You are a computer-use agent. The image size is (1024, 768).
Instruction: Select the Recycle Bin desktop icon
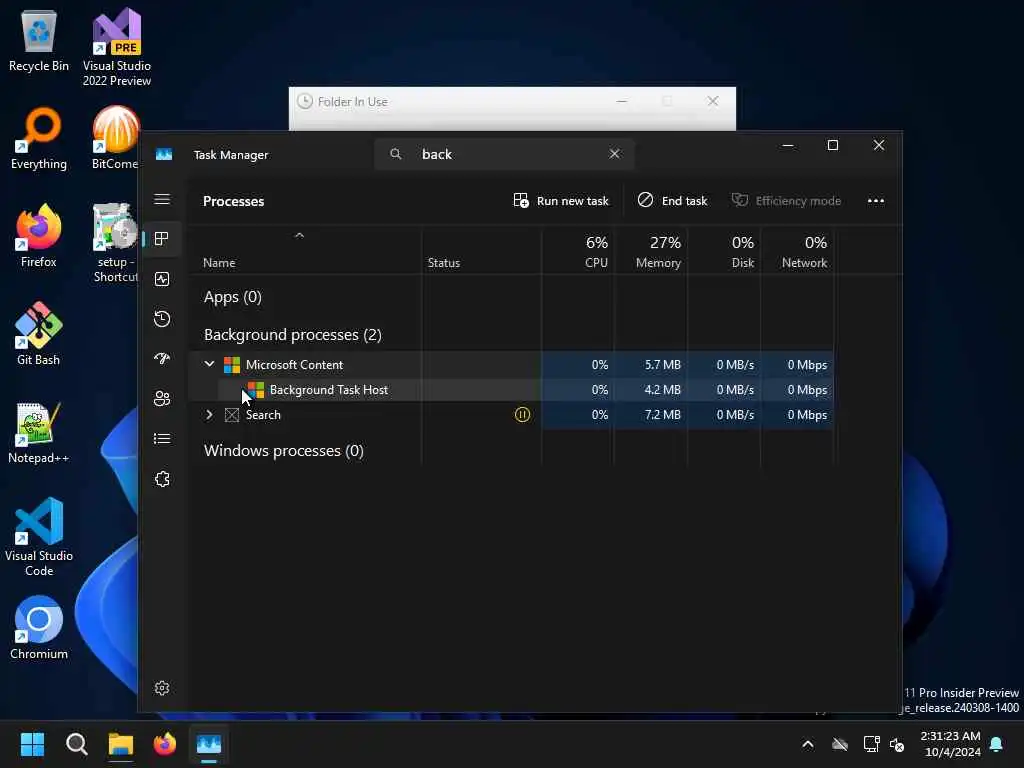pyautogui.click(x=39, y=40)
